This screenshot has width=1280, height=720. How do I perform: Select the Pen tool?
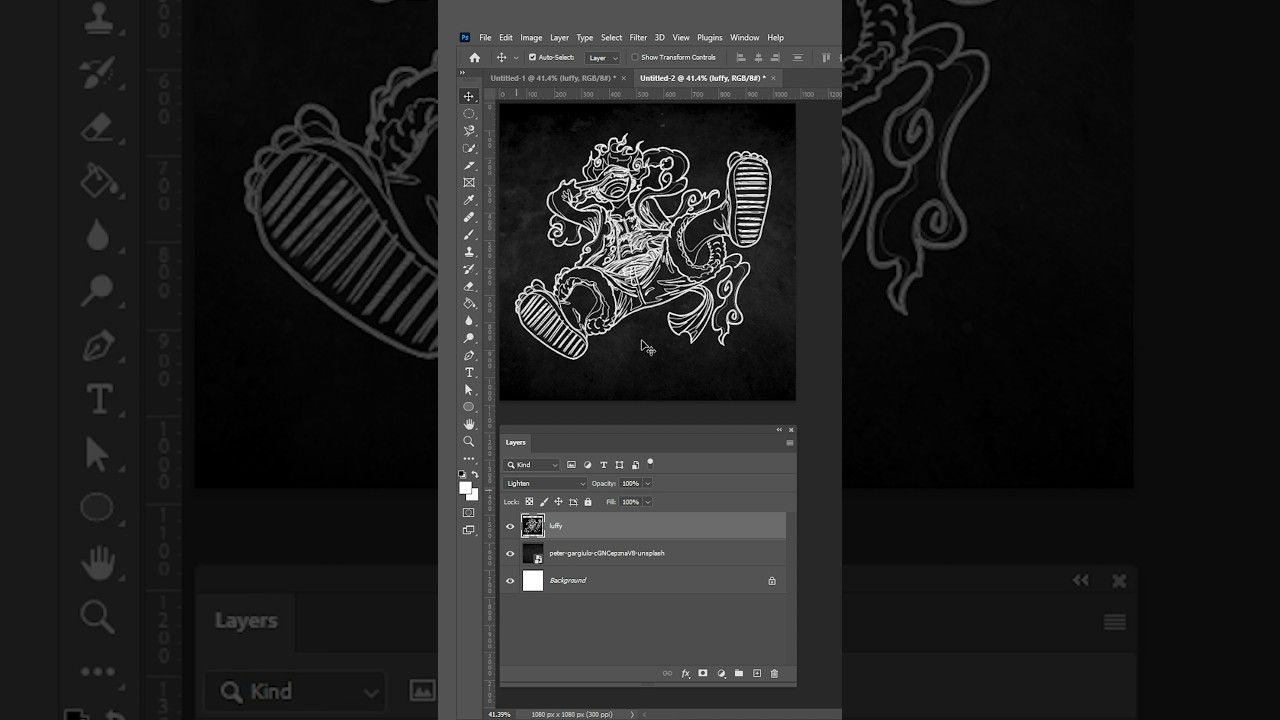[x=469, y=355]
